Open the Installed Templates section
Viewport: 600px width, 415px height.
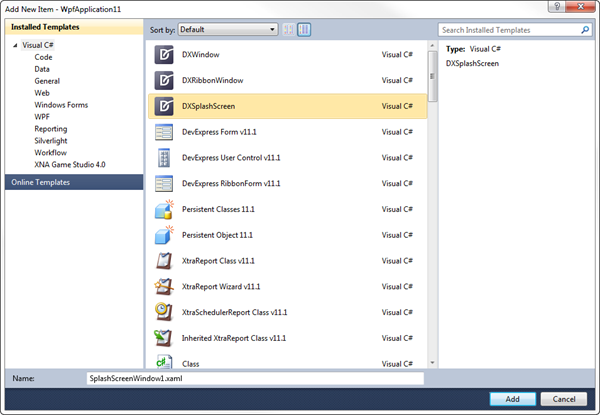click(74, 27)
